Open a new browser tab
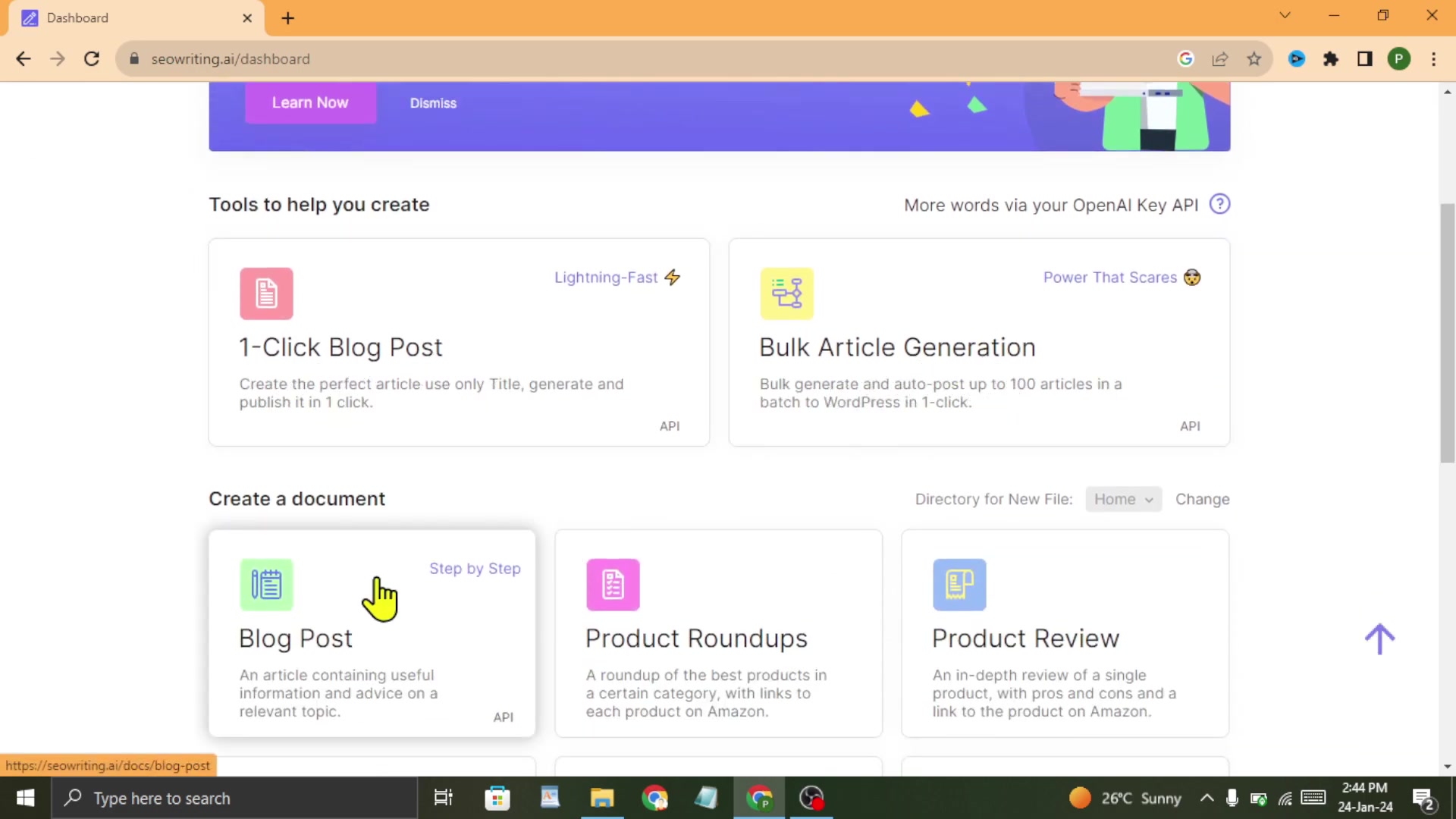This screenshot has width=1456, height=819. [288, 17]
